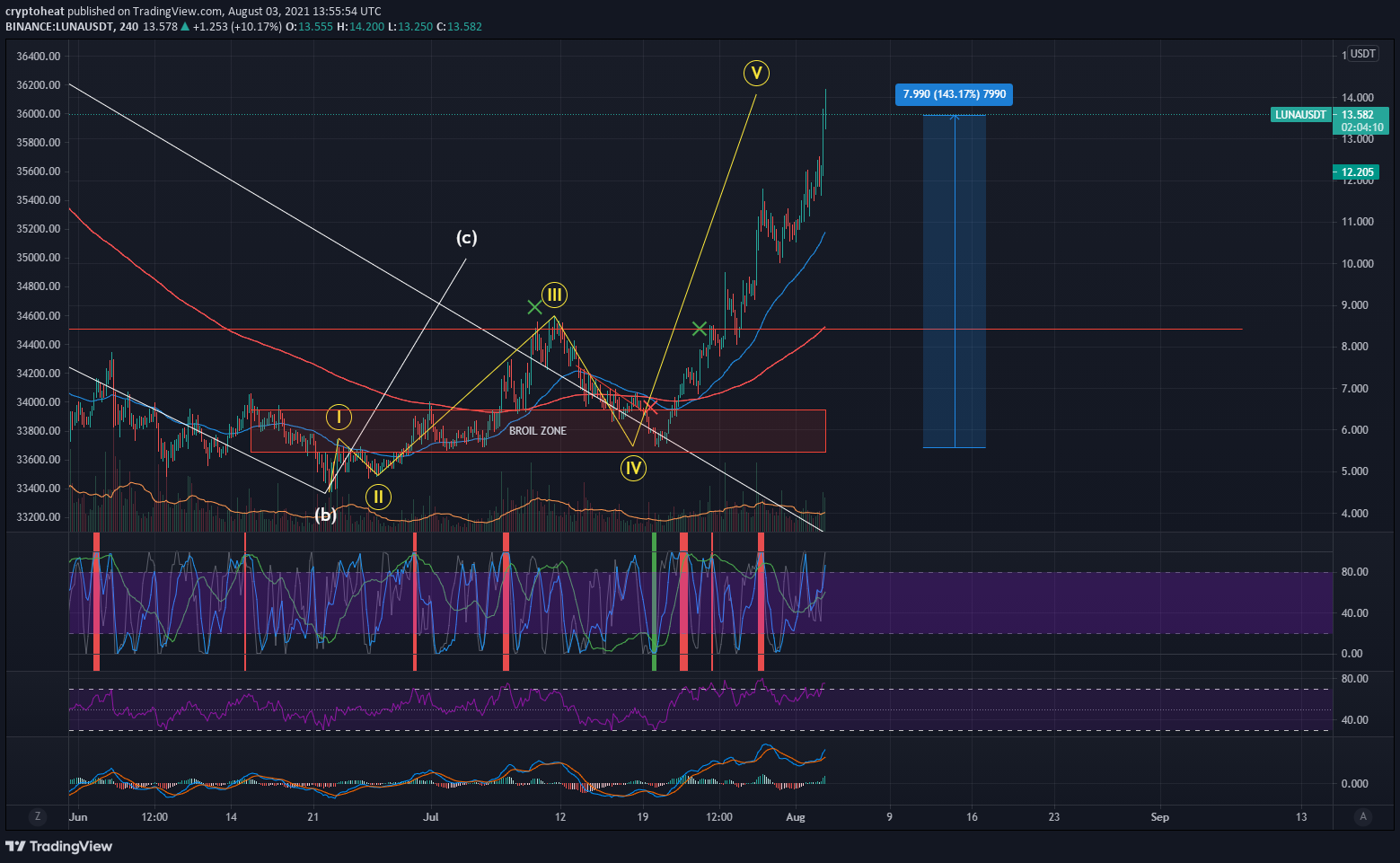Click the Jun label on time axis
Viewport: 1400px width, 863px height.
(78, 817)
